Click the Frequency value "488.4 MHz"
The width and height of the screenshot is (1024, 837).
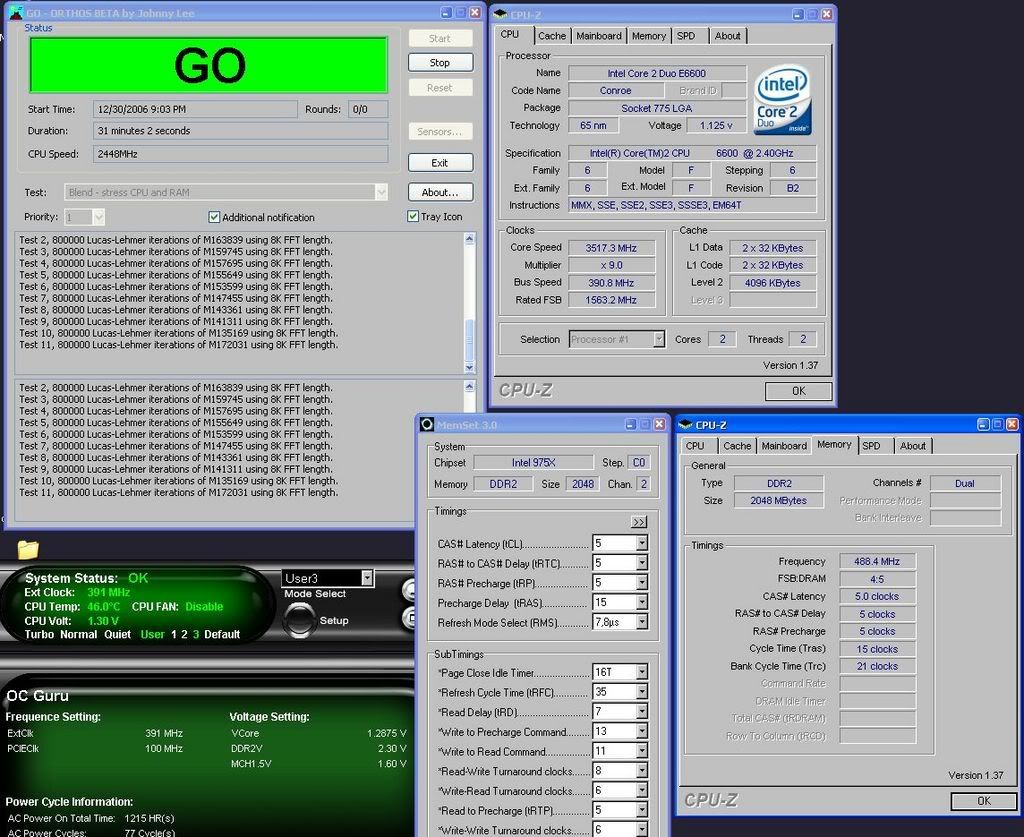point(877,561)
